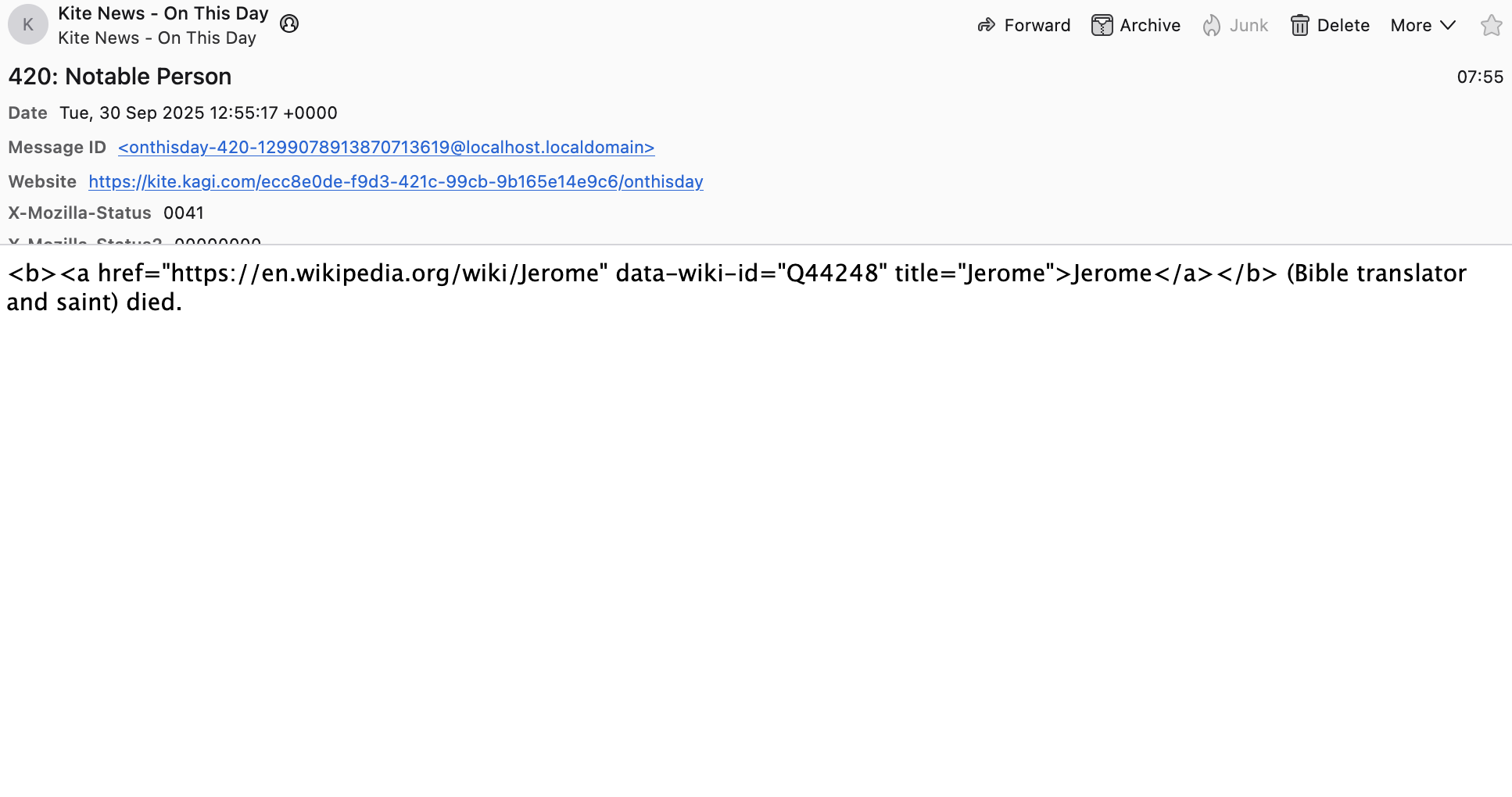
Task: Click the Date header value
Action: point(198,113)
